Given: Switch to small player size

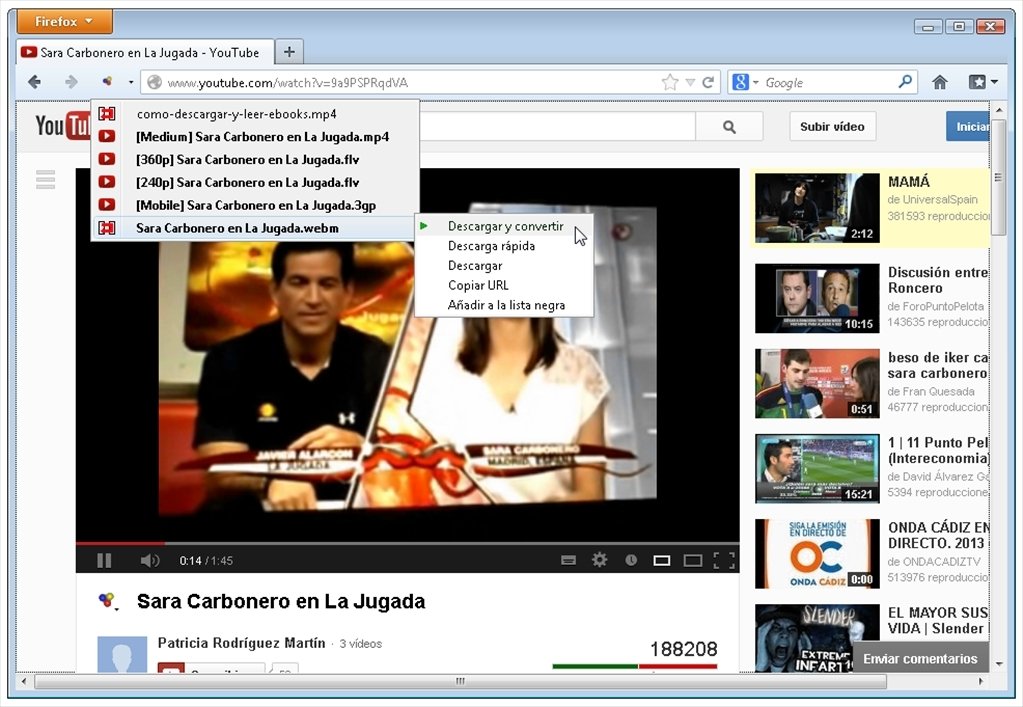Looking at the screenshot, I should [662, 560].
